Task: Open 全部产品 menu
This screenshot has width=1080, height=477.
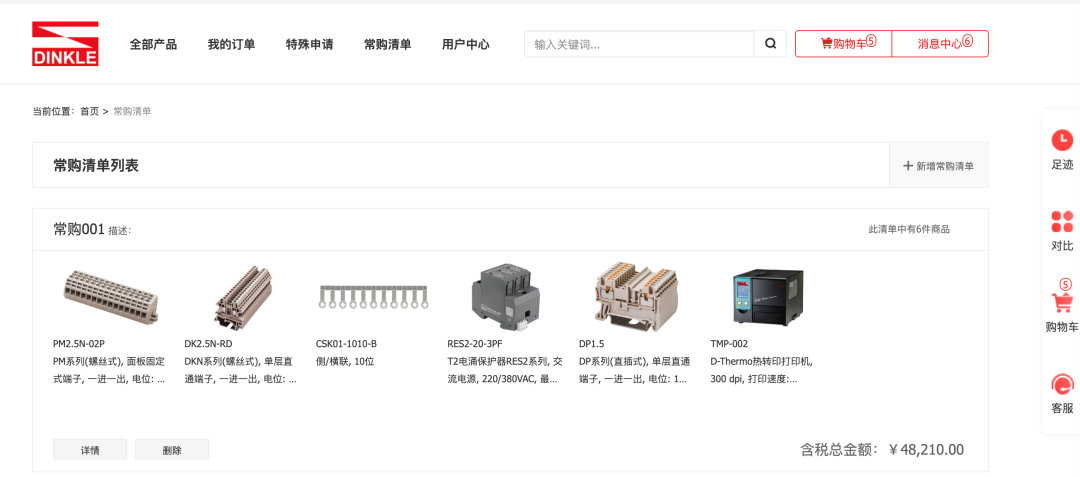Action: tap(153, 45)
